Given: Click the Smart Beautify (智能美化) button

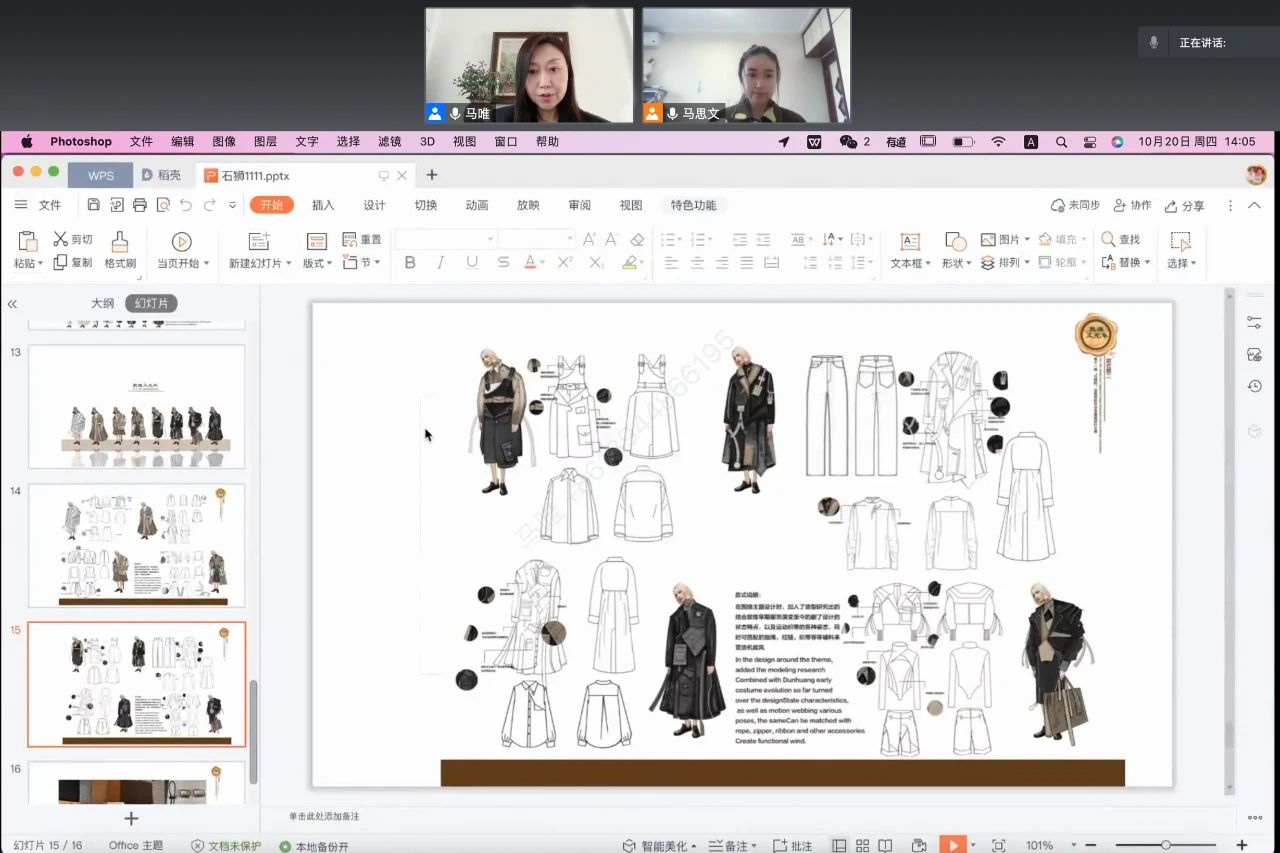Looking at the screenshot, I should coord(659,845).
